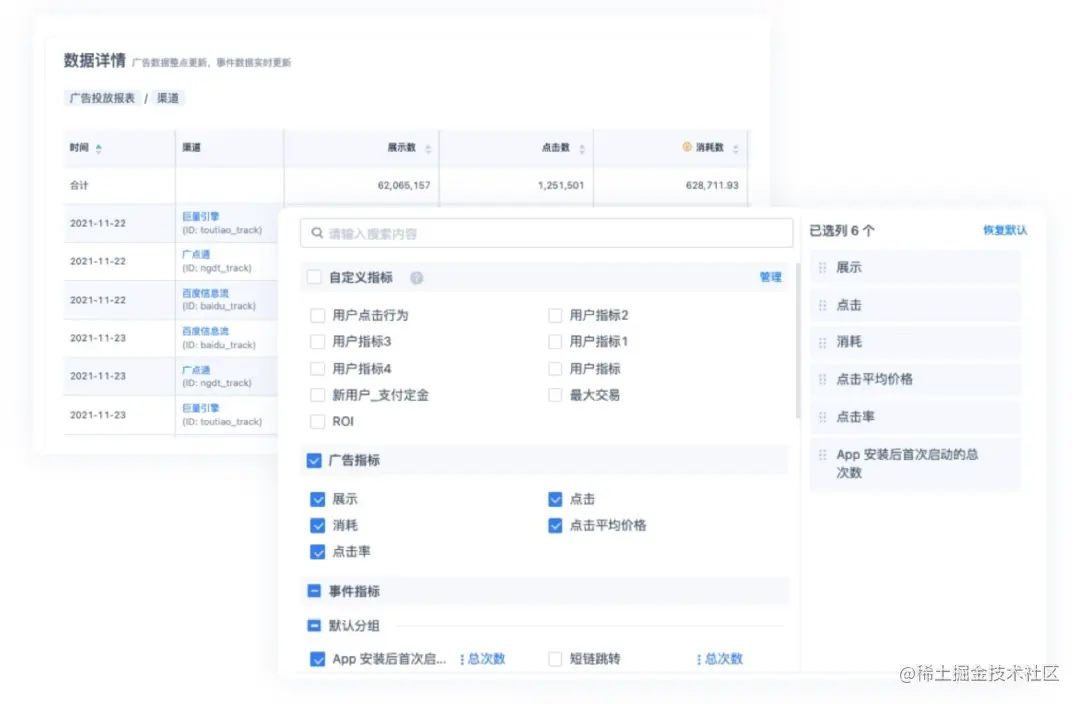Check the 新用户_支付定金 option
This screenshot has width=1080, height=704.
(318, 395)
